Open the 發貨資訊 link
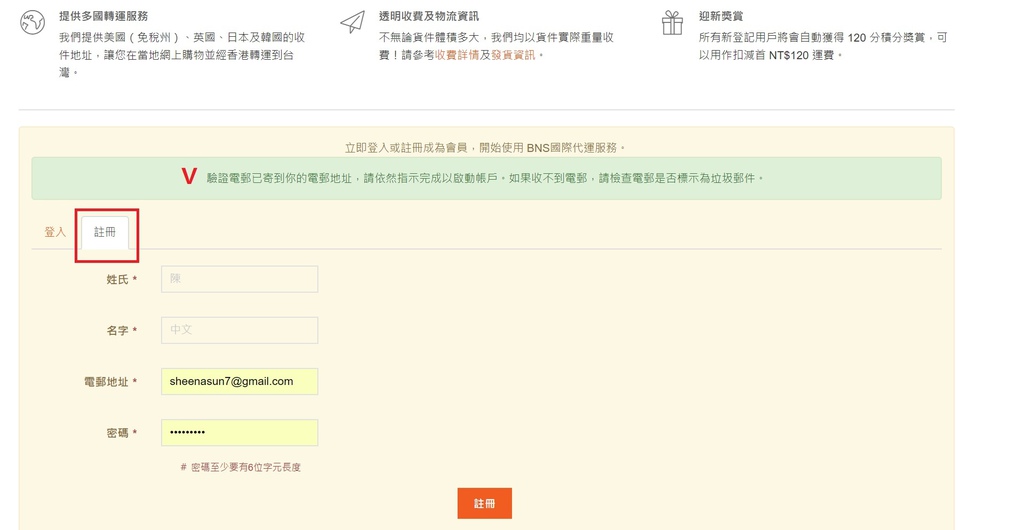Viewport: 1024px width, 530px height. [513, 55]
